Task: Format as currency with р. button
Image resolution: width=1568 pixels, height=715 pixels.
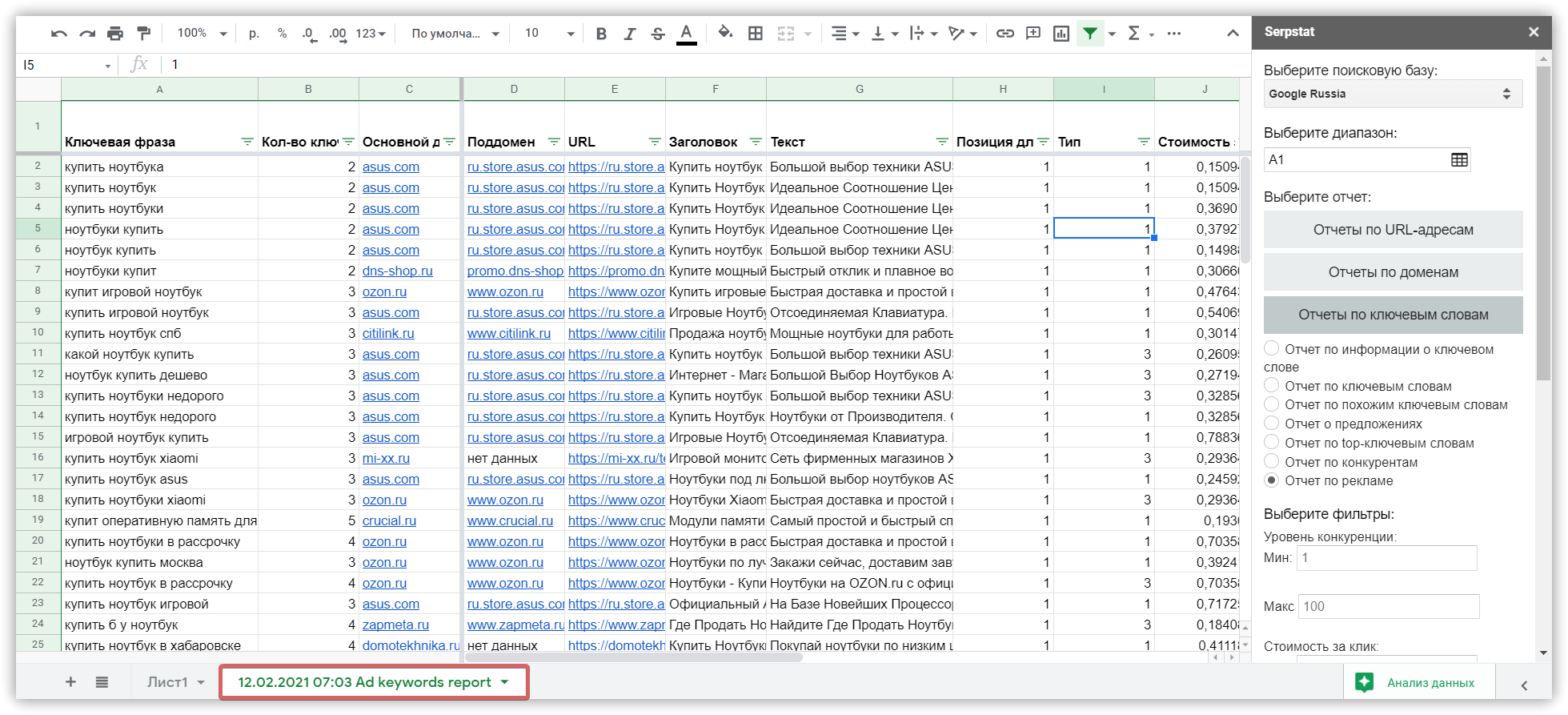Action: [x=254, y=34]
